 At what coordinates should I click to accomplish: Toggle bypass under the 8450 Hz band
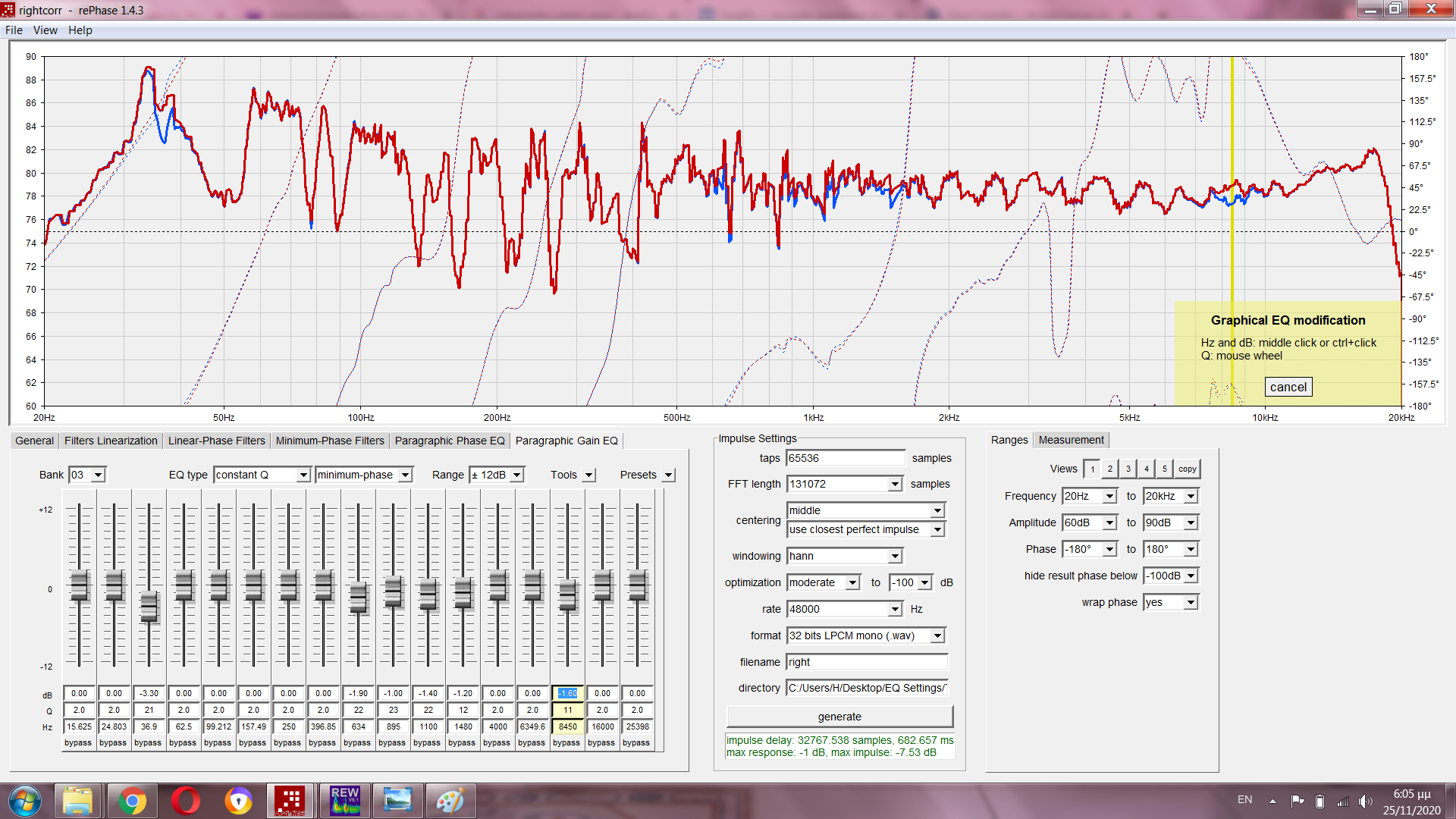(x=566, y=743)
